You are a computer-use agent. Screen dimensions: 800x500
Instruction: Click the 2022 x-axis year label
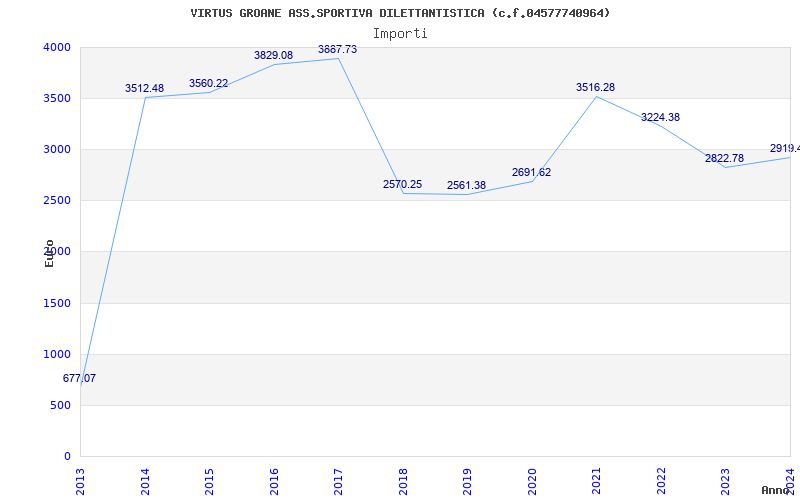coord(661,481)
